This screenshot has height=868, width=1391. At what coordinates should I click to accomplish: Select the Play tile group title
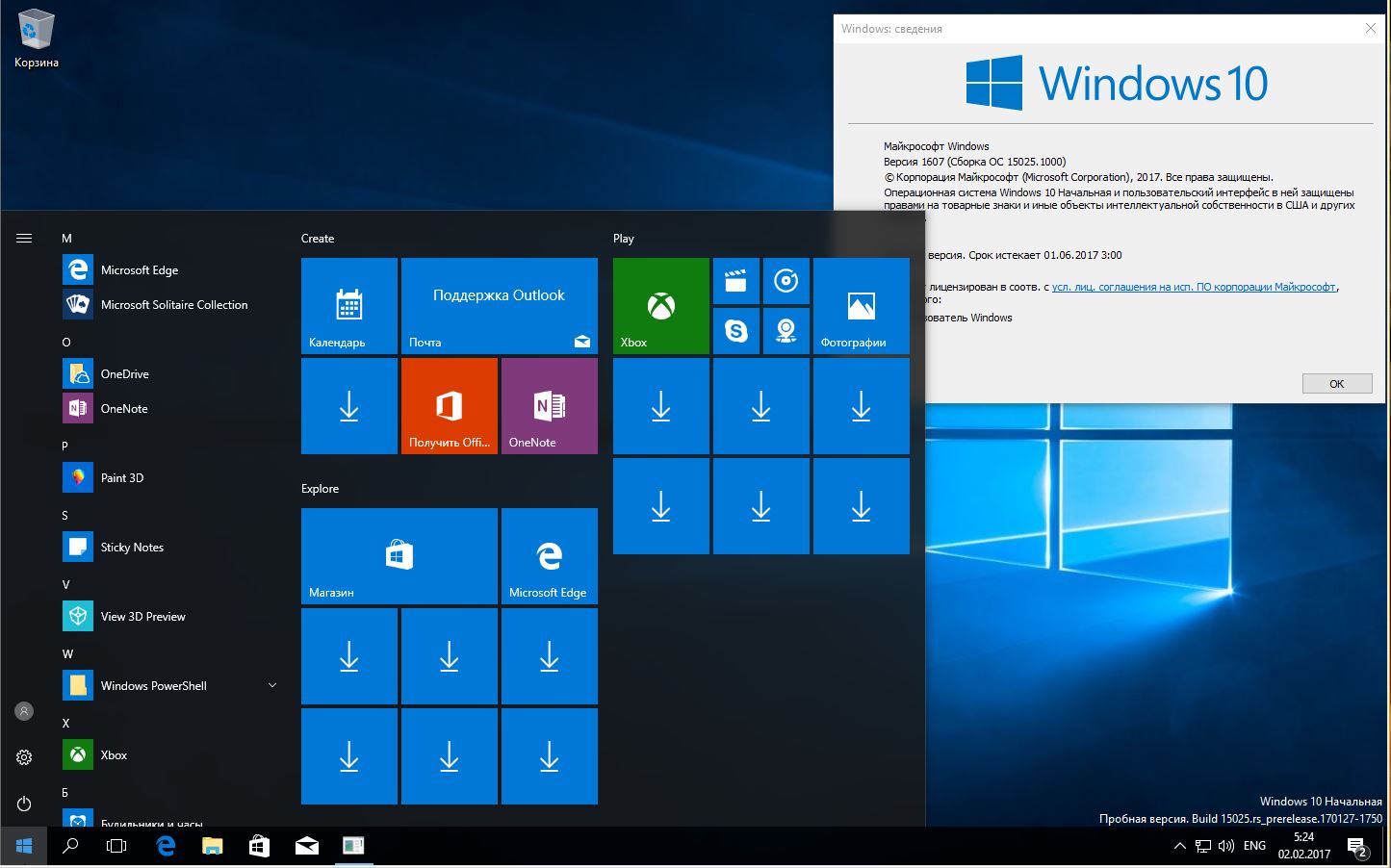tap(624, 239)
